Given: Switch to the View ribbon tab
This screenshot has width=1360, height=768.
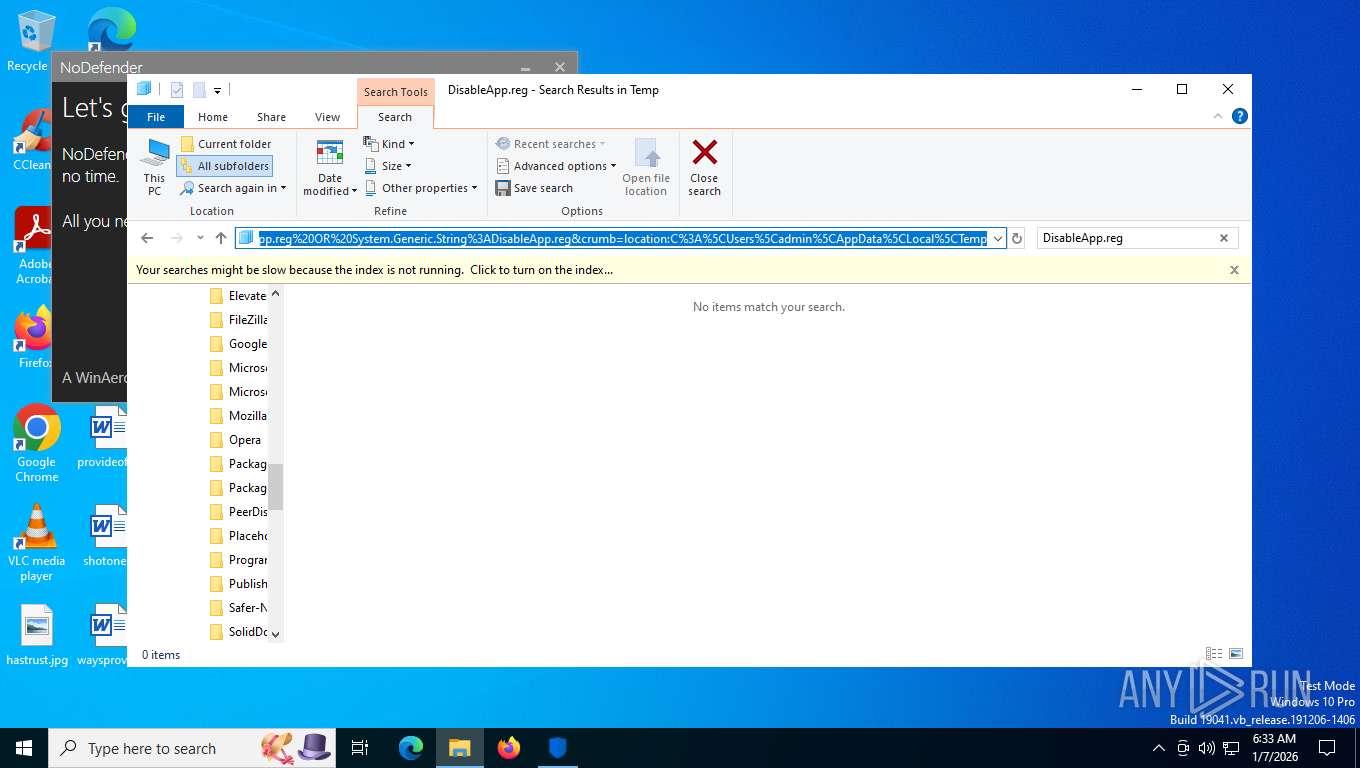Looking at the screenshot, I should 328,117.
